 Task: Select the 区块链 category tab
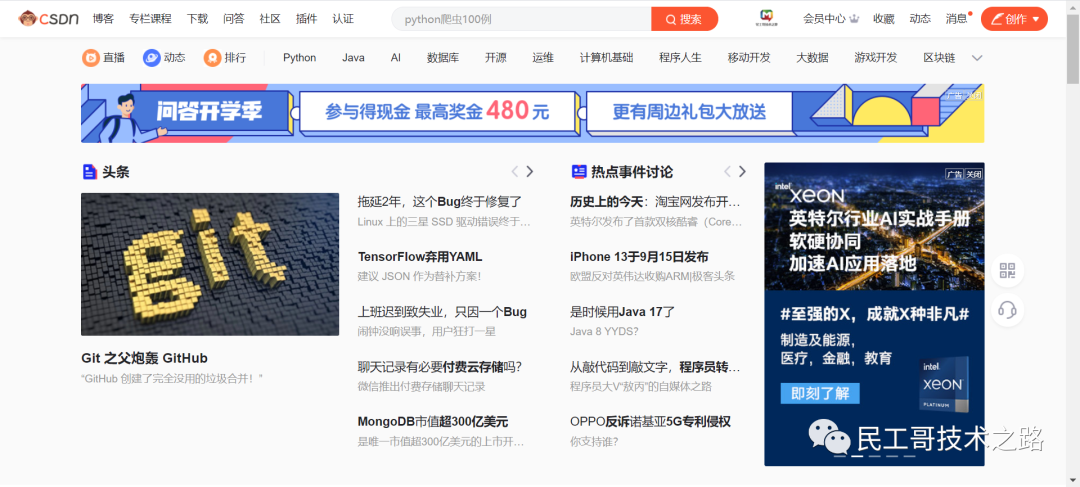tap(939, 58)
